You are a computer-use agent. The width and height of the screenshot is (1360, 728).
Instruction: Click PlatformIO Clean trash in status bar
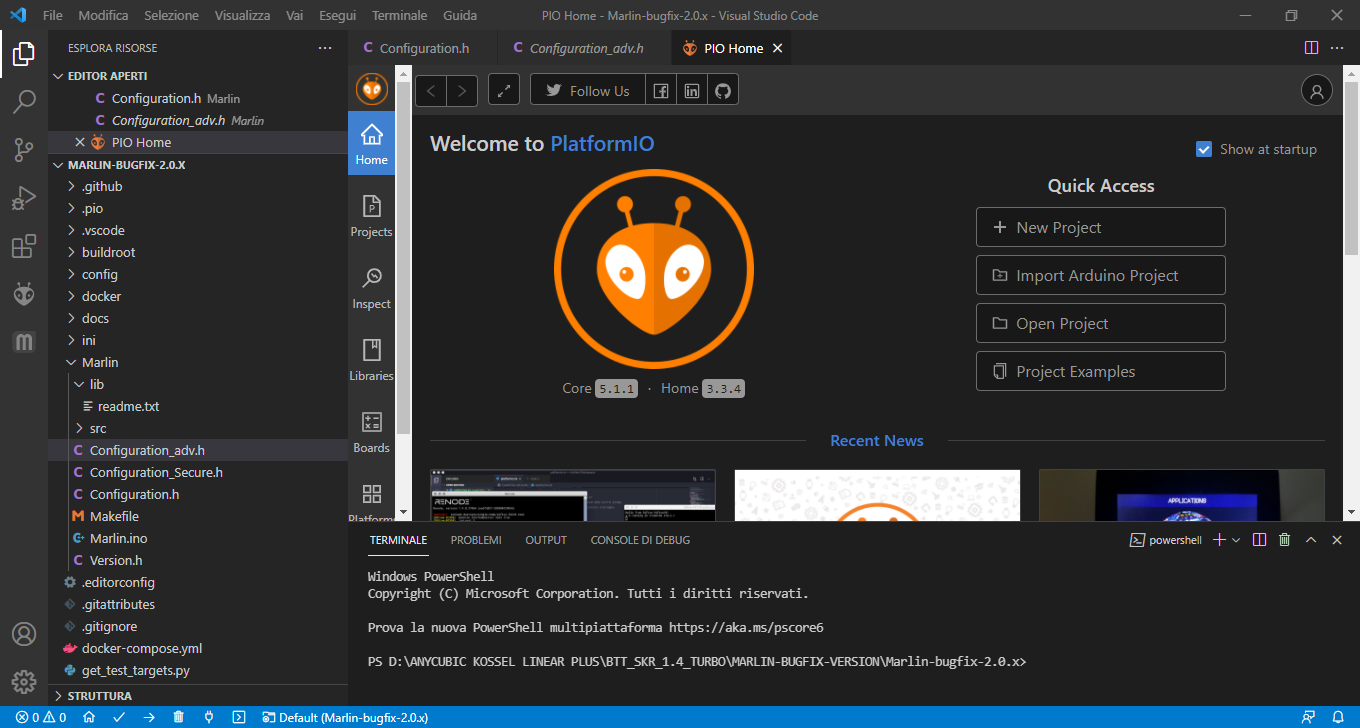[179, 717]
